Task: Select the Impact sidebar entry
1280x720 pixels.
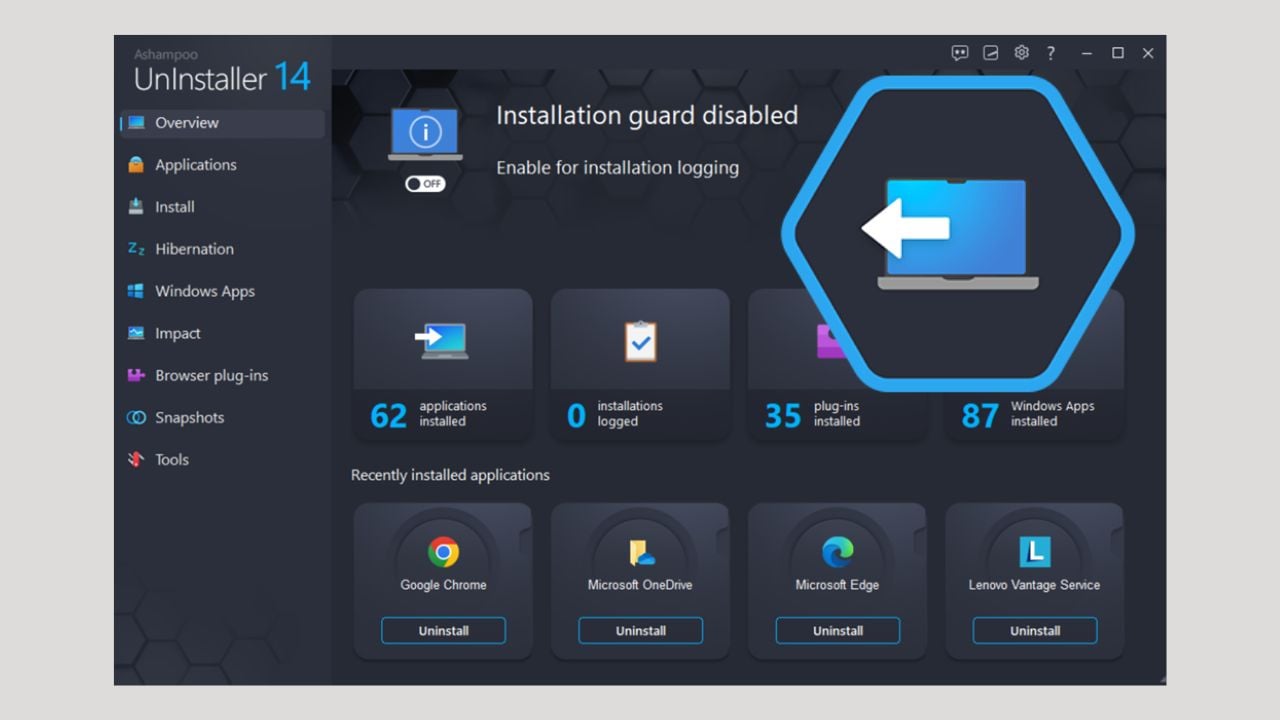Action: 222,333
